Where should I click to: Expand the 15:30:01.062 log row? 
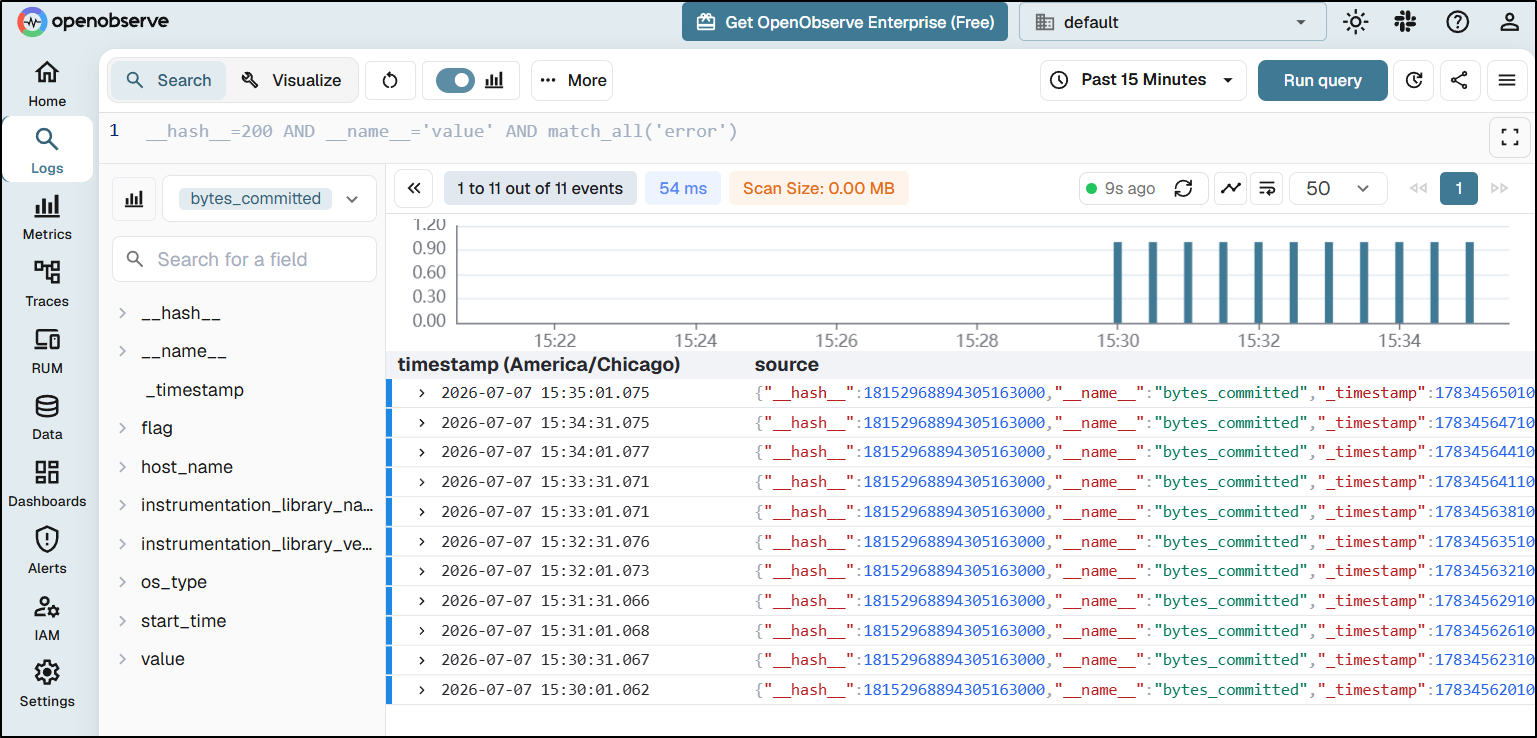tap(422, 690)
